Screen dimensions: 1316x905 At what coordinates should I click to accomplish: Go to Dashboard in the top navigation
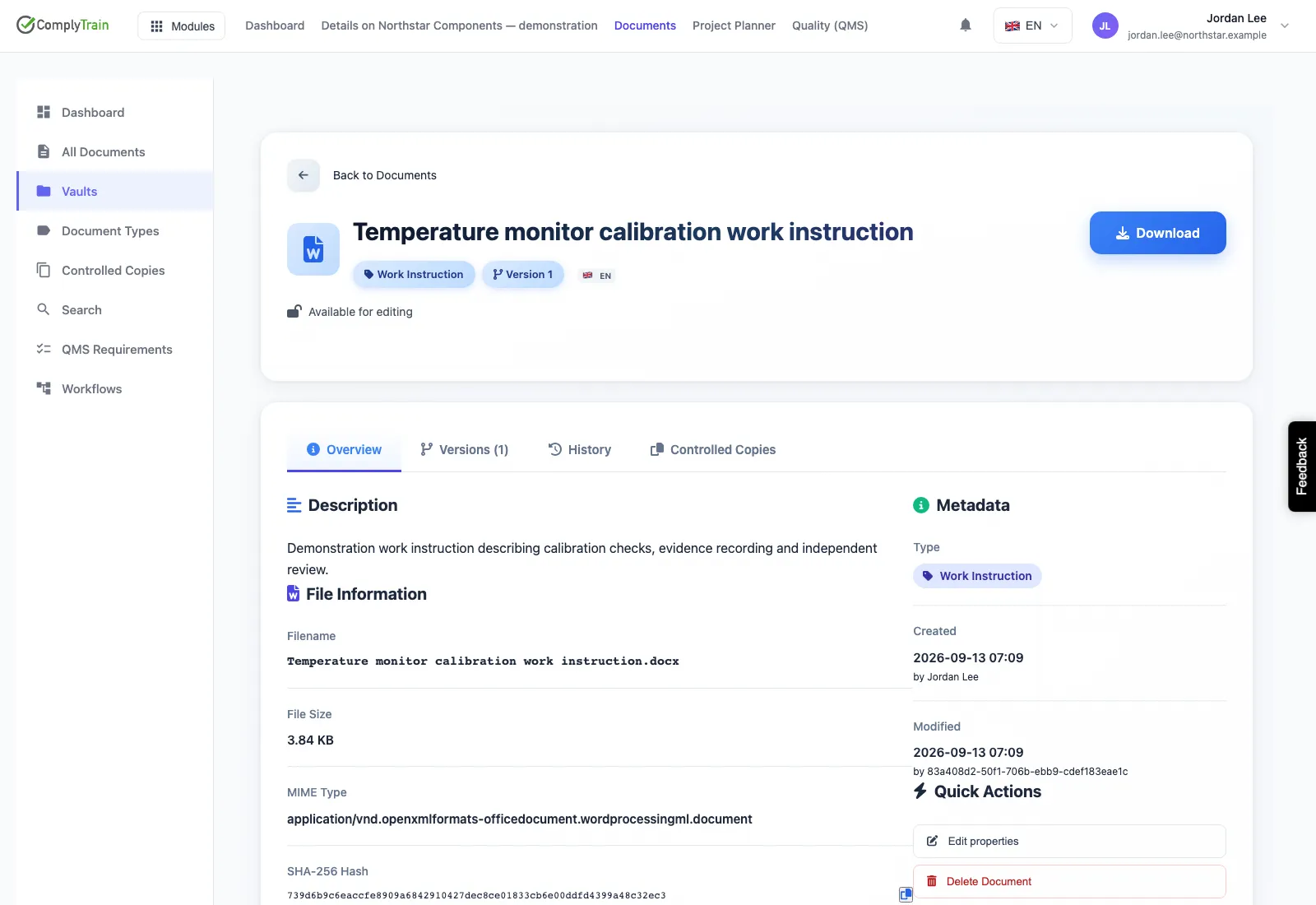[275, 26]
